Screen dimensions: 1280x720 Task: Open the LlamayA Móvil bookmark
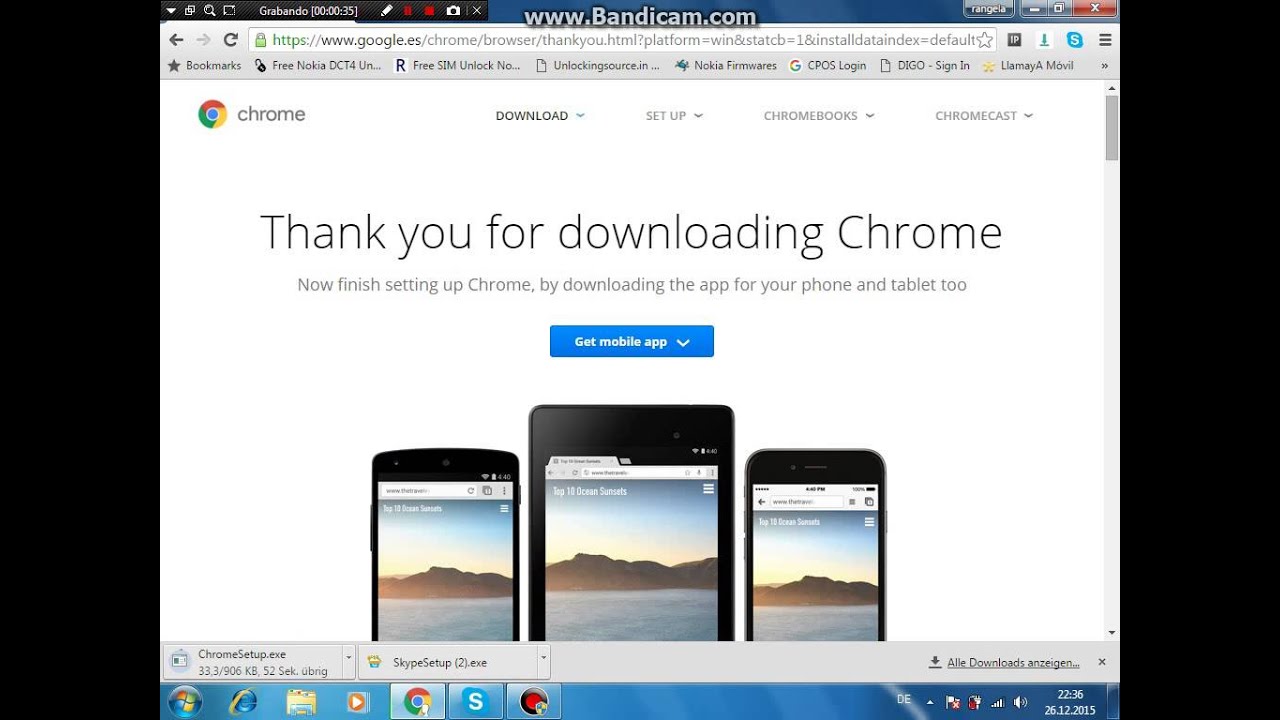click(x=1028, y=65)
